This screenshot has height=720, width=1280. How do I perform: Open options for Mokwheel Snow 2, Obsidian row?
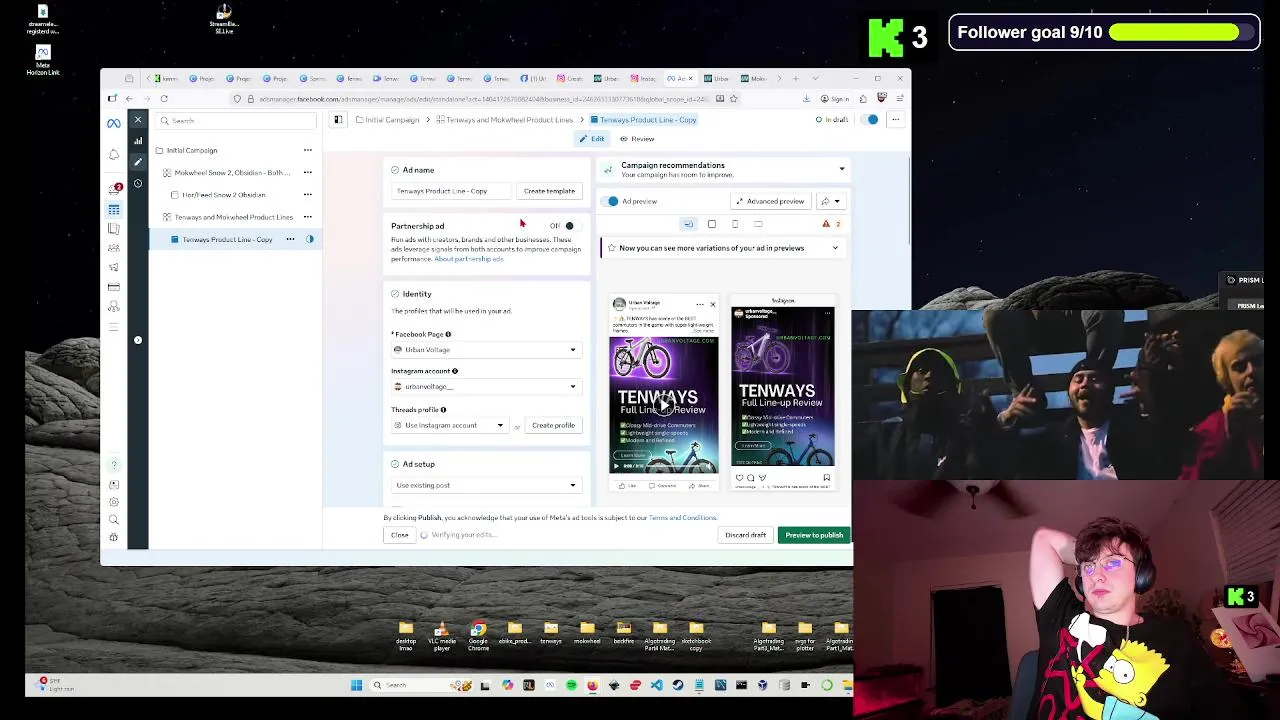tap(307, 173)
